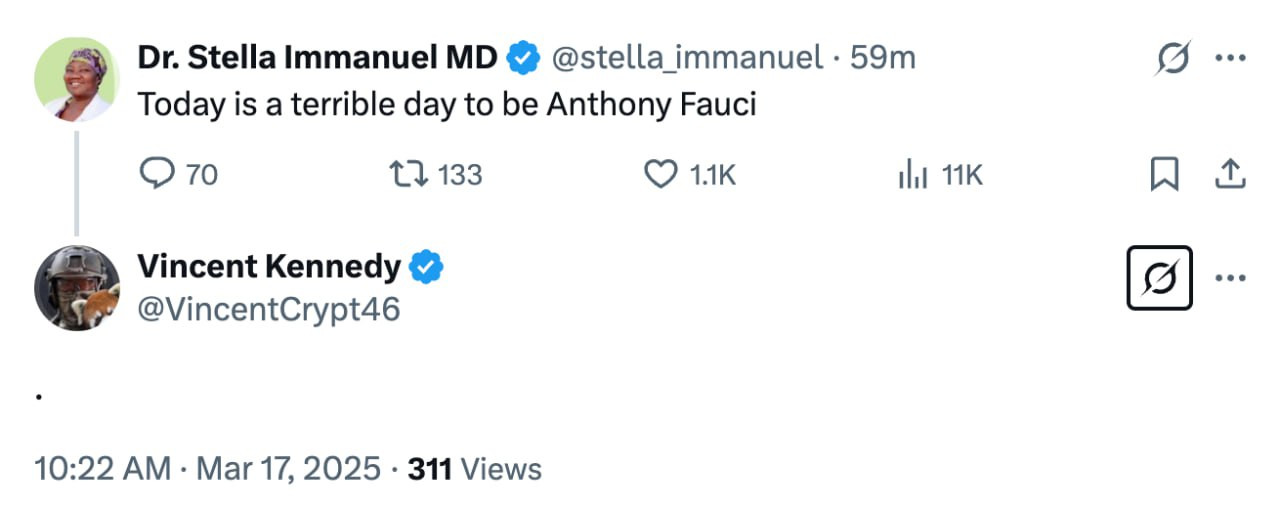Like Dr. Stella Immanuel's tweet
Viewport: 1280px width, 506px height.
[x=660, y=175]
